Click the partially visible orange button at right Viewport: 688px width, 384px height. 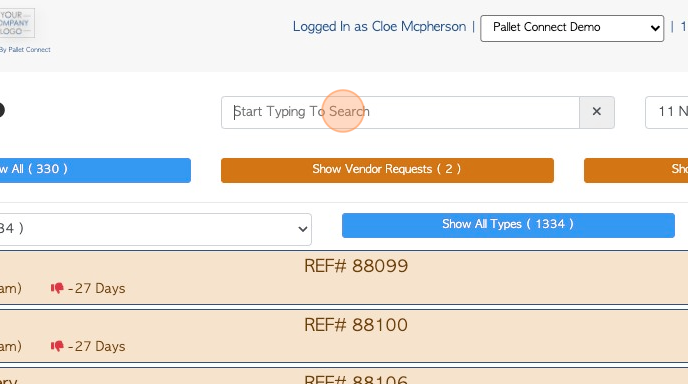point(636,170)
